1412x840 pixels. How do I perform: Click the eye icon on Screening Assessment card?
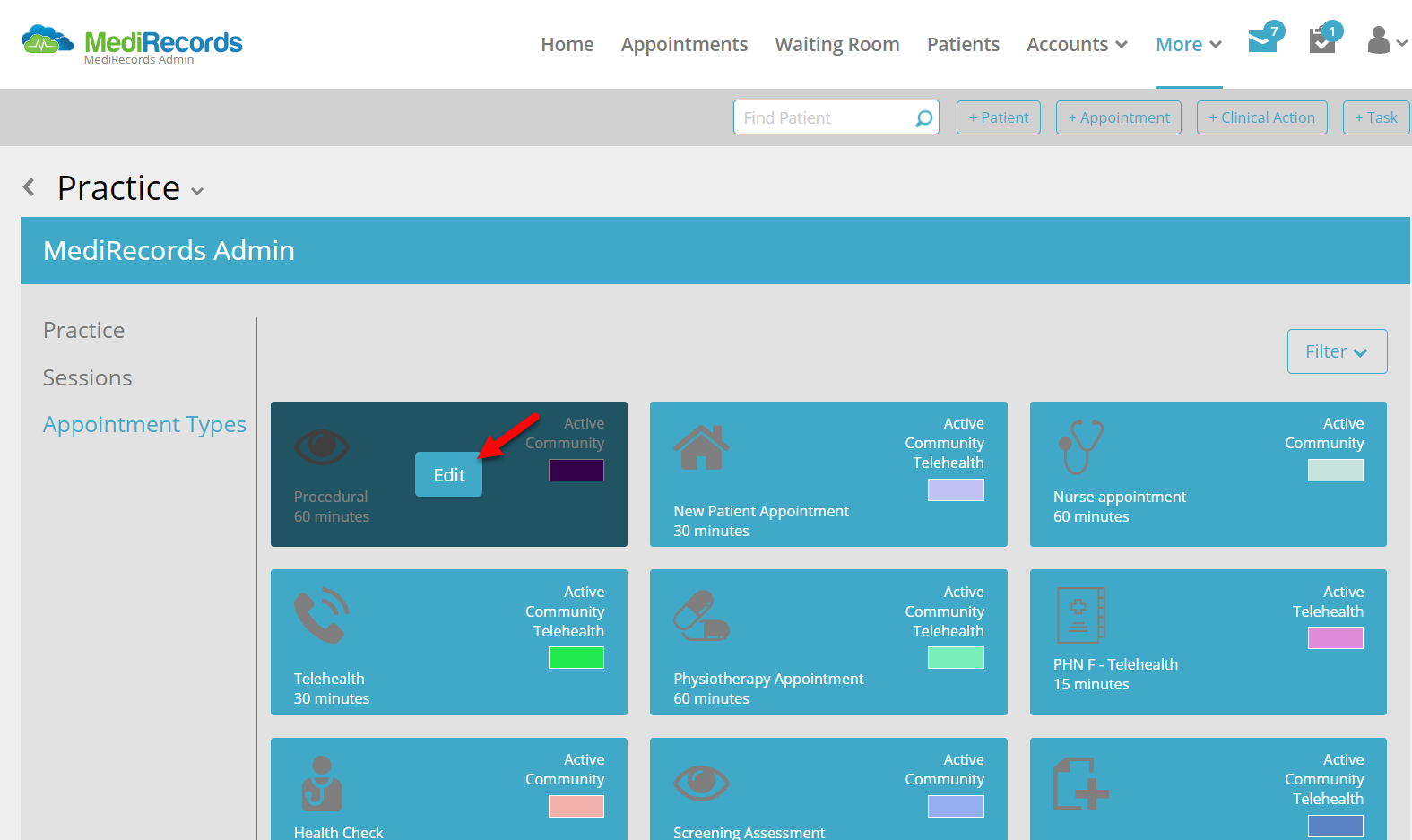tap(701, 783)
